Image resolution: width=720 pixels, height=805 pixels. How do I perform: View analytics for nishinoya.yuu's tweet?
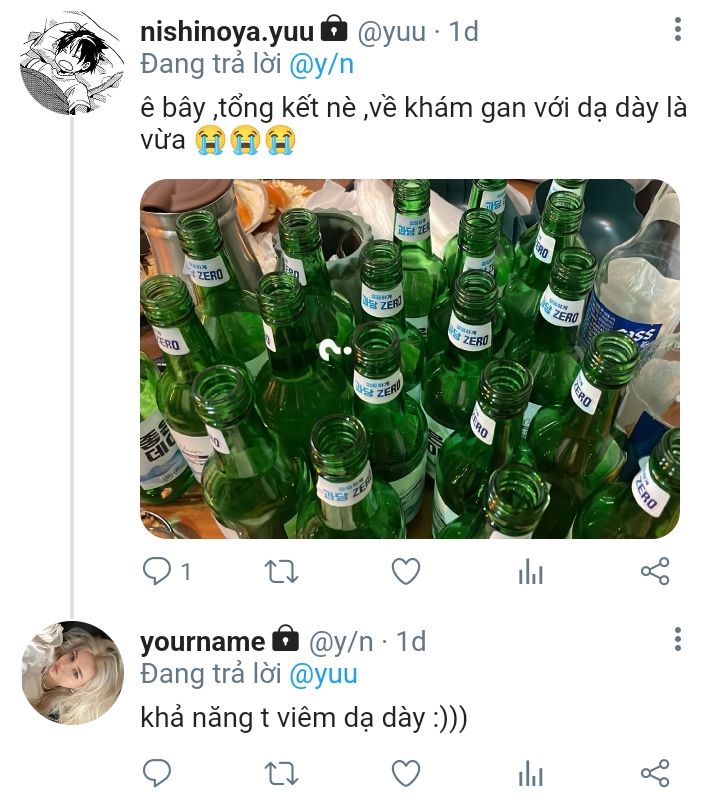point(530,571)
